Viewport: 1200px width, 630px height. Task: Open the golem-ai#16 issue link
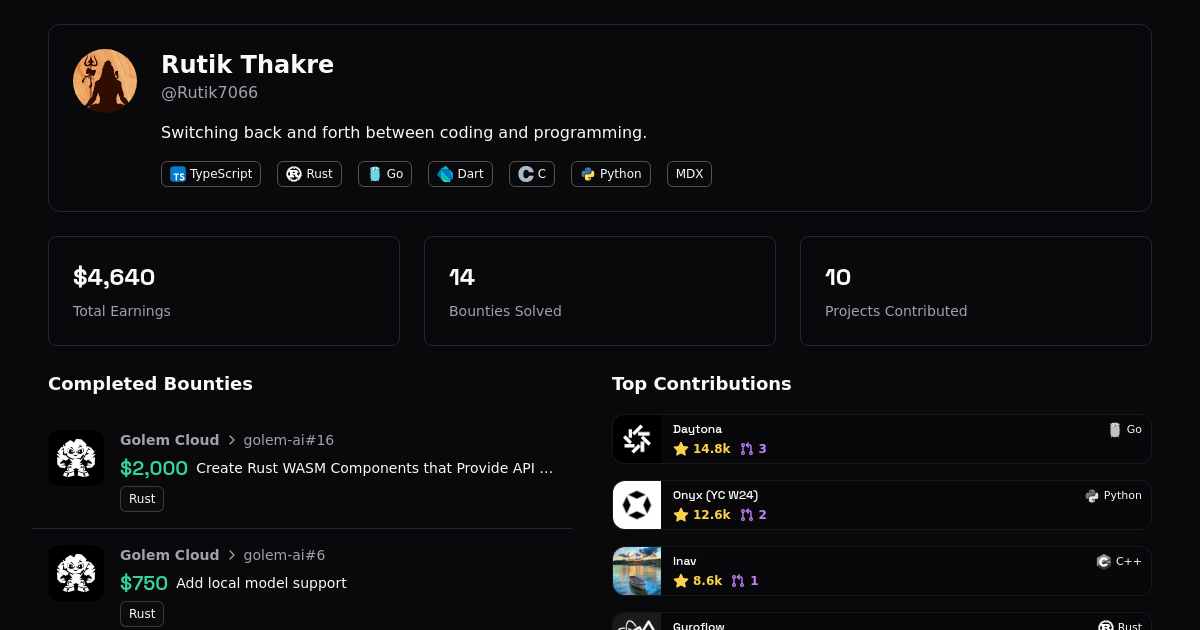pyautogui.click(x=288, y=440)
